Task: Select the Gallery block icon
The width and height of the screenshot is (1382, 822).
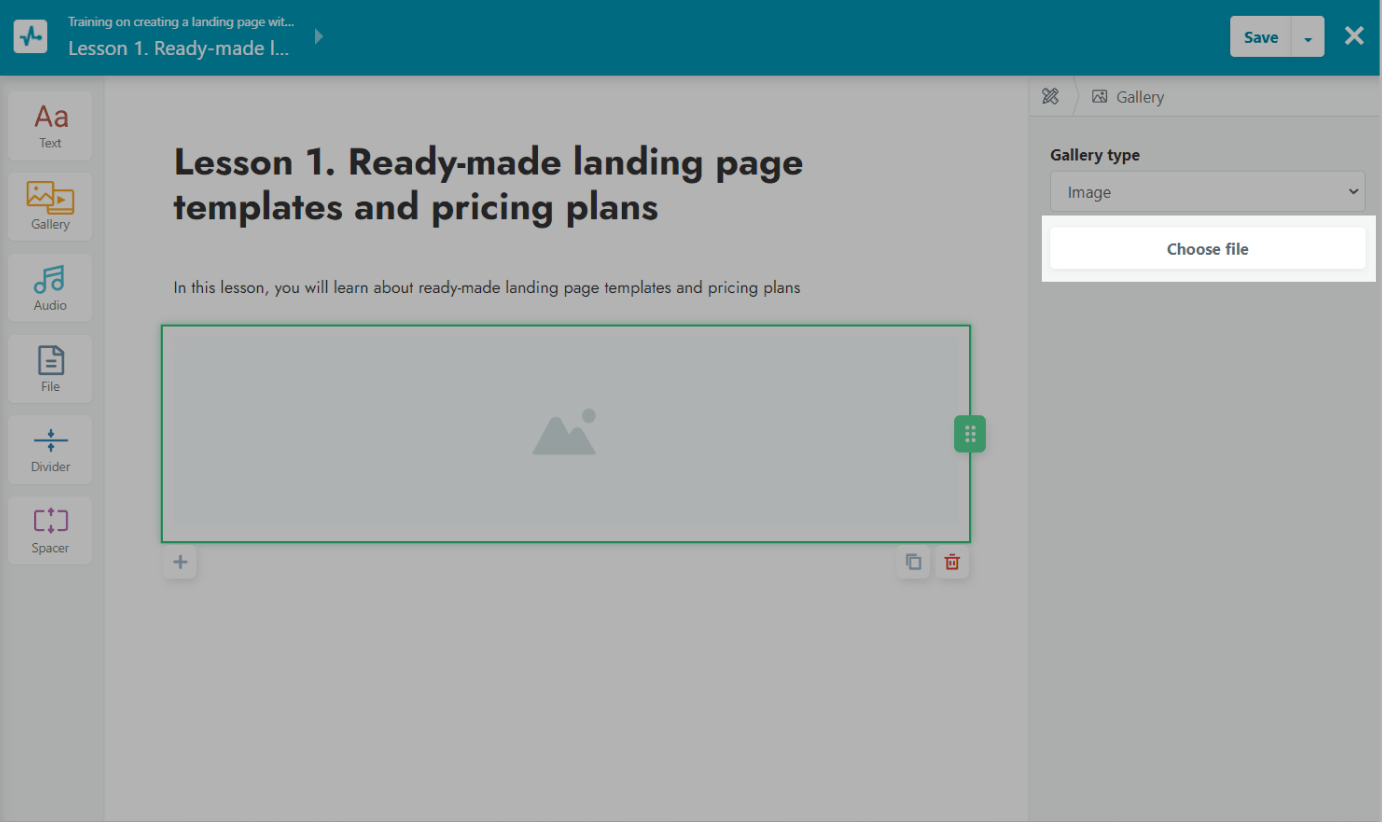Action: 50,206
